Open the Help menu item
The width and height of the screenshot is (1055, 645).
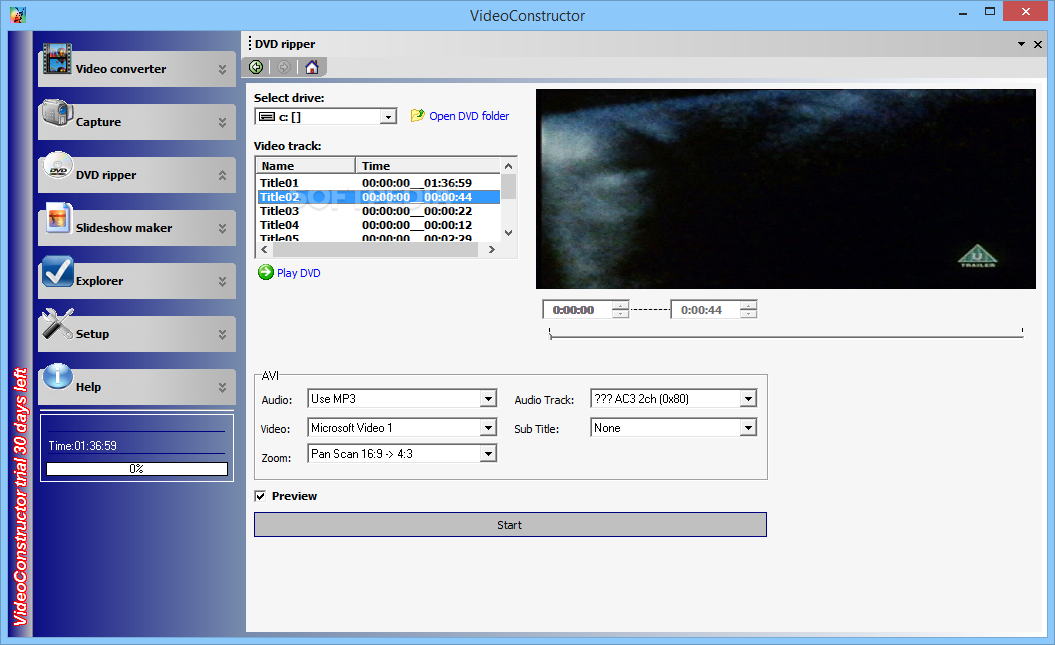coord(137,387)
